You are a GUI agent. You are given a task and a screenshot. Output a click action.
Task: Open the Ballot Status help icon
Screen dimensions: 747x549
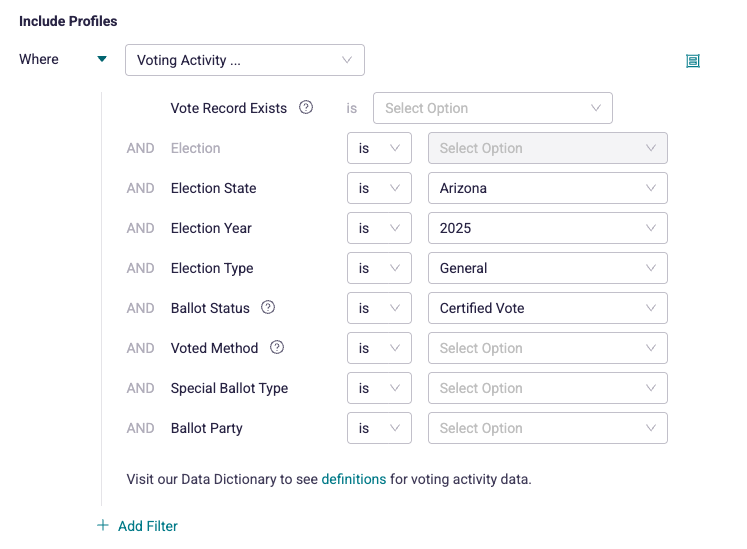tap(268, 307)
